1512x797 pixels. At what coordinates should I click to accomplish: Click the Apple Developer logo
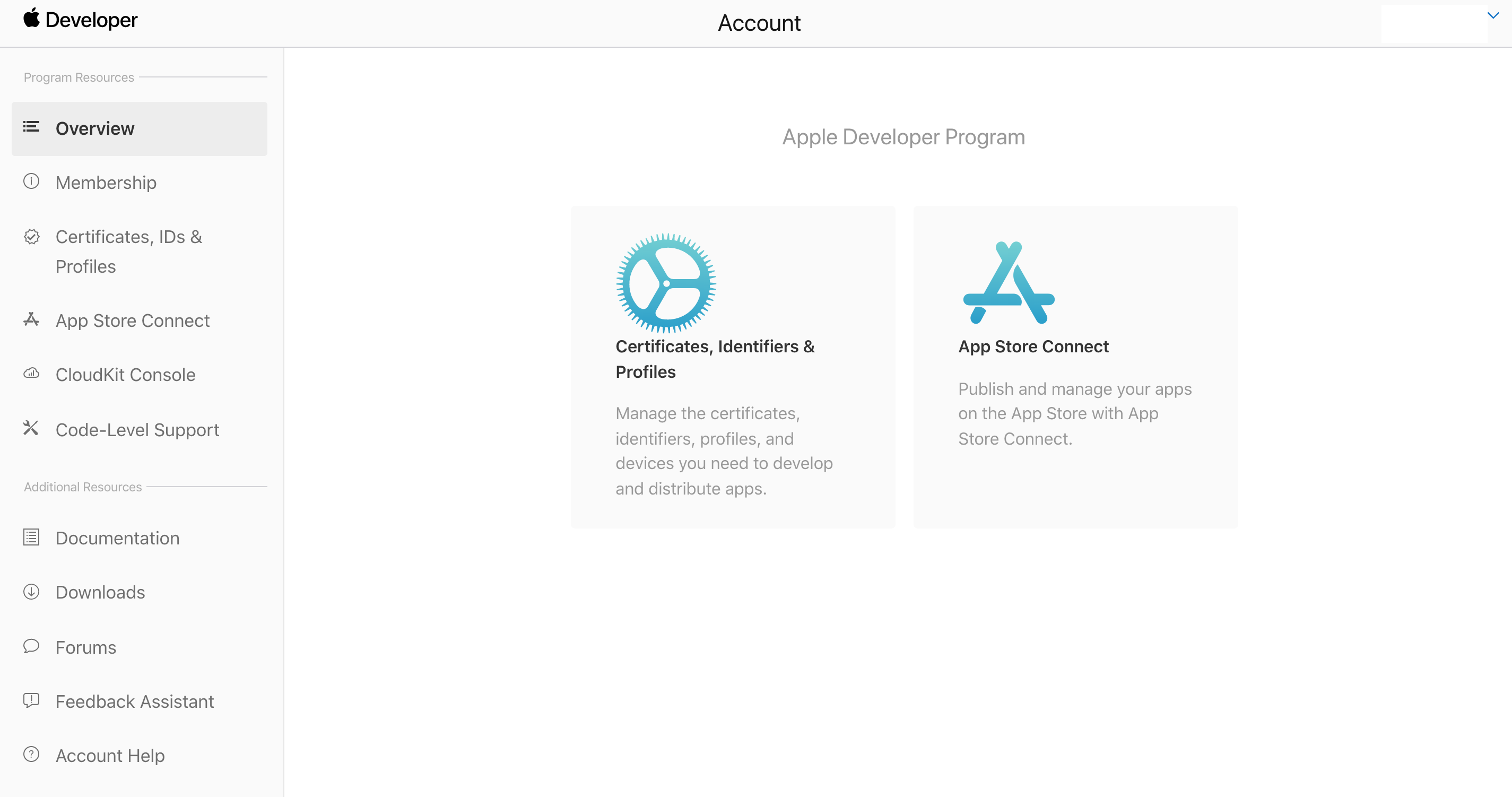(x=81, y=20)
